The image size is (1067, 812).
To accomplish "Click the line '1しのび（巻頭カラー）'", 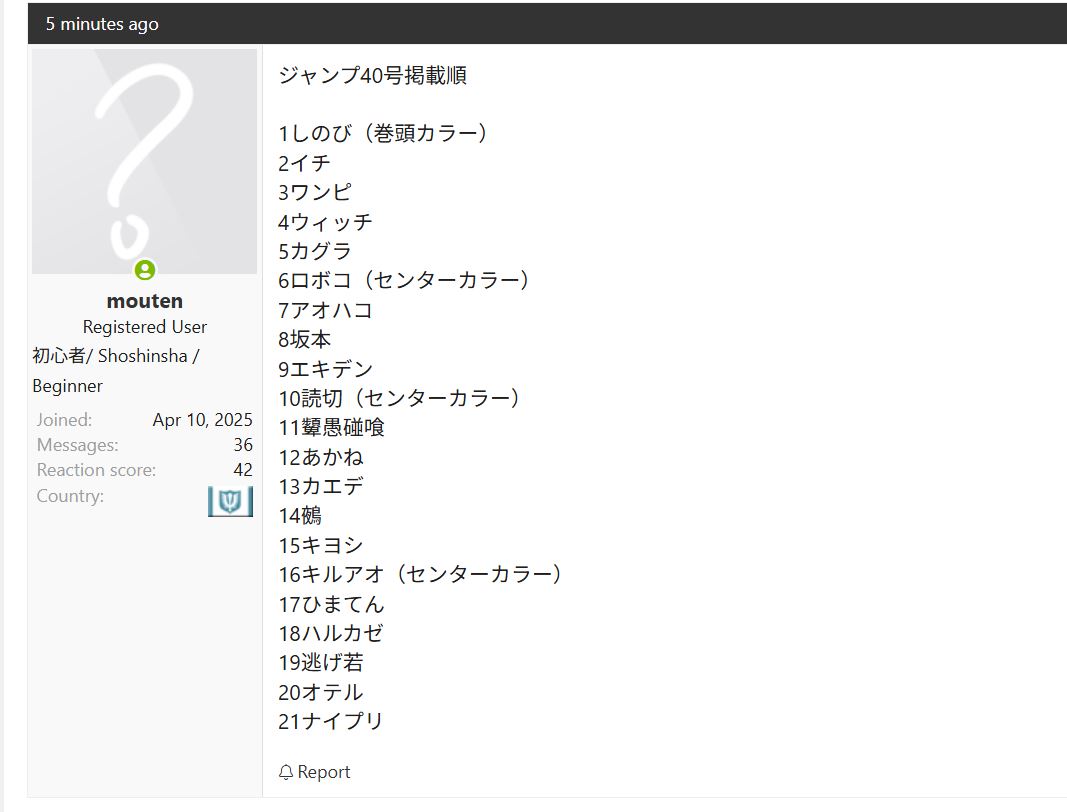I will click(x=384, y=133).
